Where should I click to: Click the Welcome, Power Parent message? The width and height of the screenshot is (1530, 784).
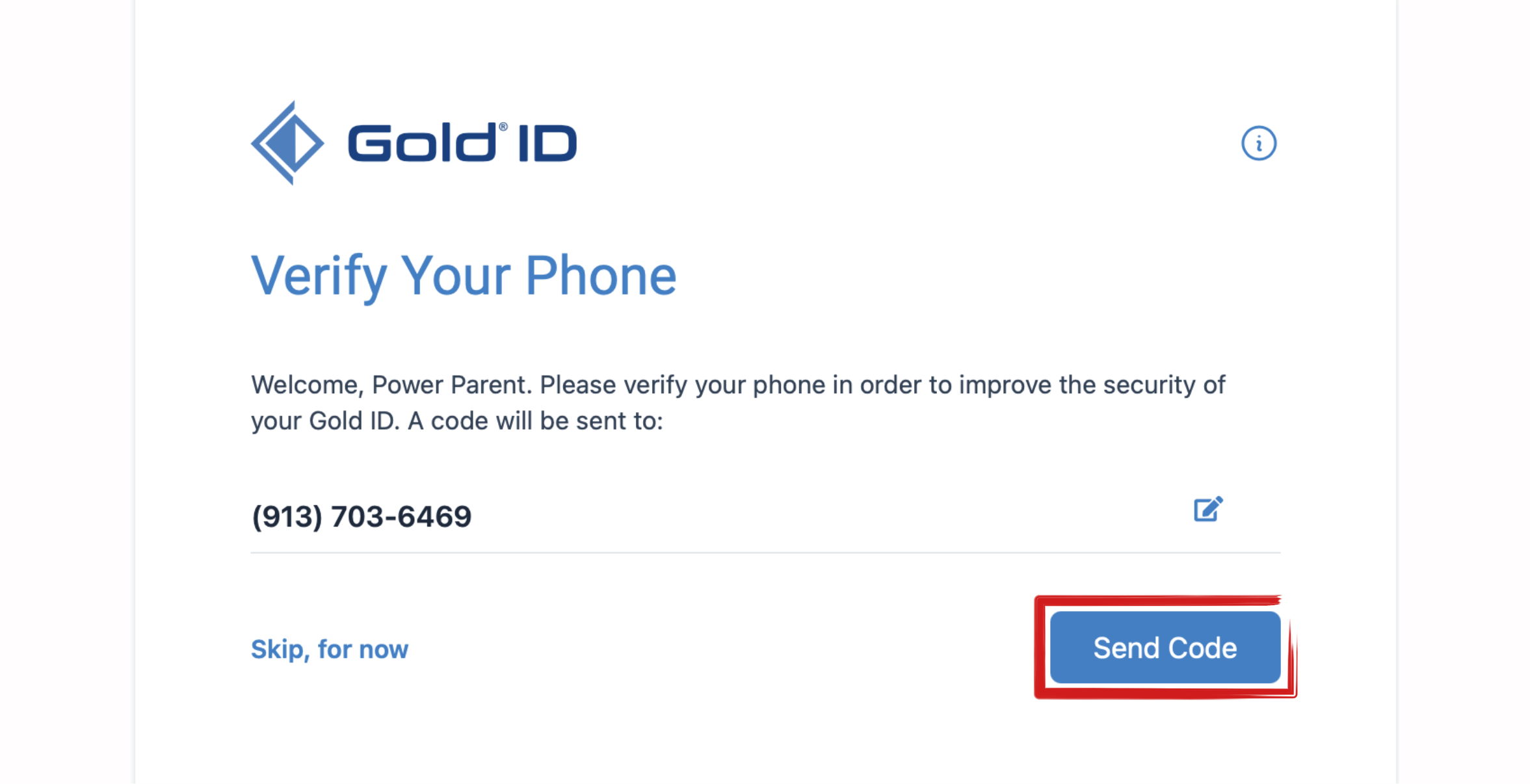pos(738,402)
